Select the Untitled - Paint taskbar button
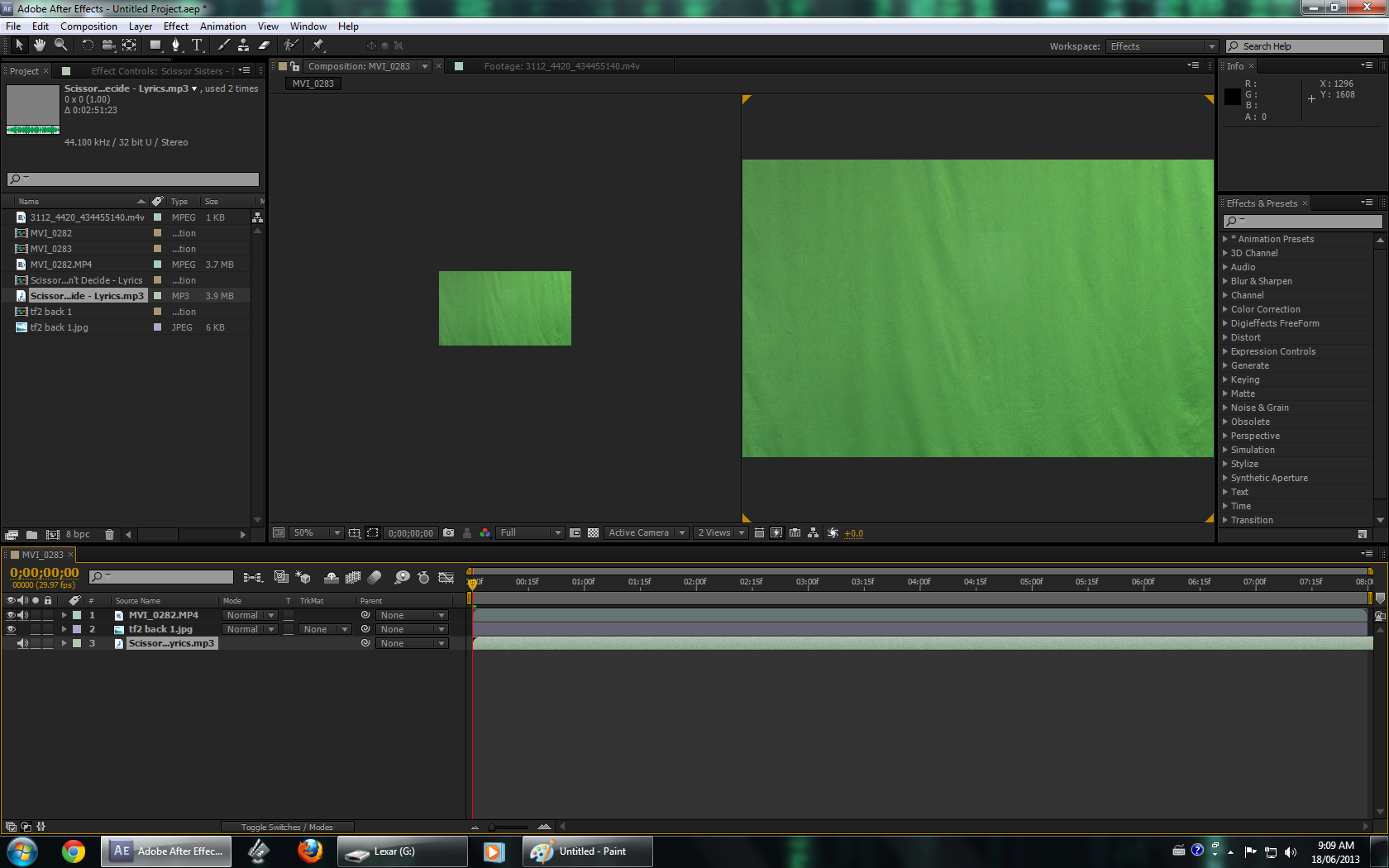1389x868 pixels. (587, 851)
